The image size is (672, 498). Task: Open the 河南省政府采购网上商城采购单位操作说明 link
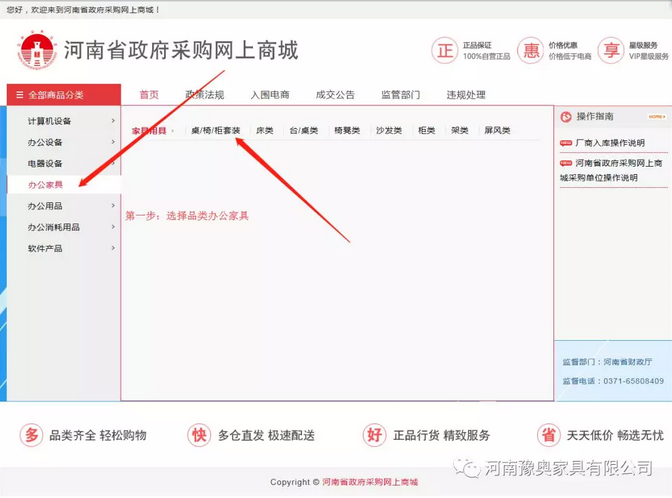(x=612, y=170)
